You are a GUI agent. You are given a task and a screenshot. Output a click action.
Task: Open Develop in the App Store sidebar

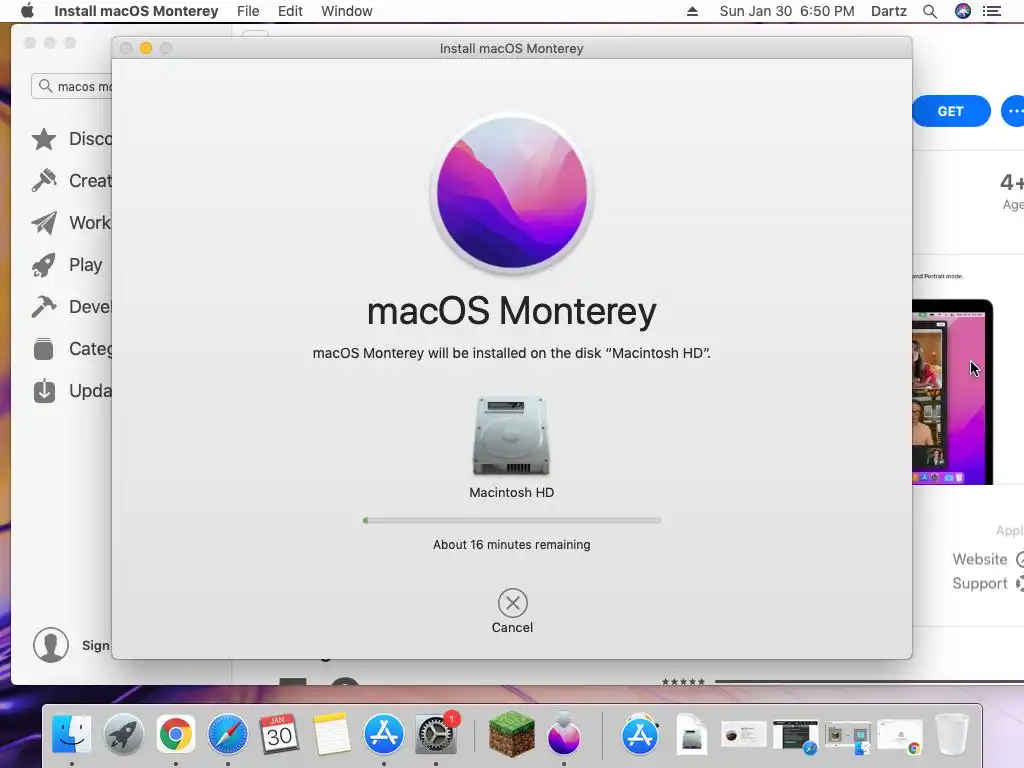72,306
